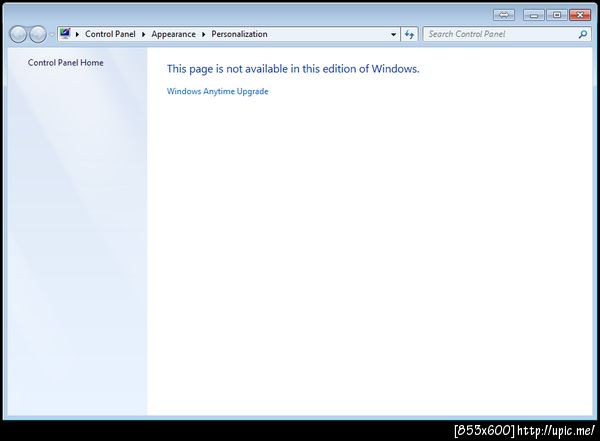The height and width of the screenshot is (441, 600).
Task: Expand the arrow after Control Panel breadcrumb
Action: (143, 34)
